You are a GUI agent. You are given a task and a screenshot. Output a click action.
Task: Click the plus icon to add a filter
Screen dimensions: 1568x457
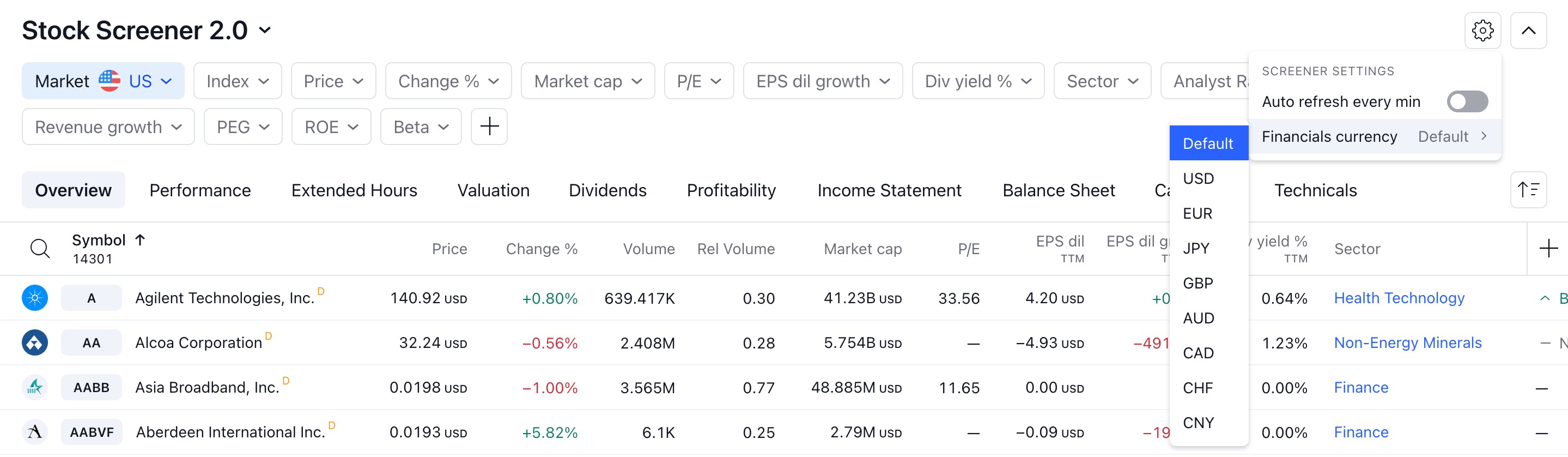[489, 127]
